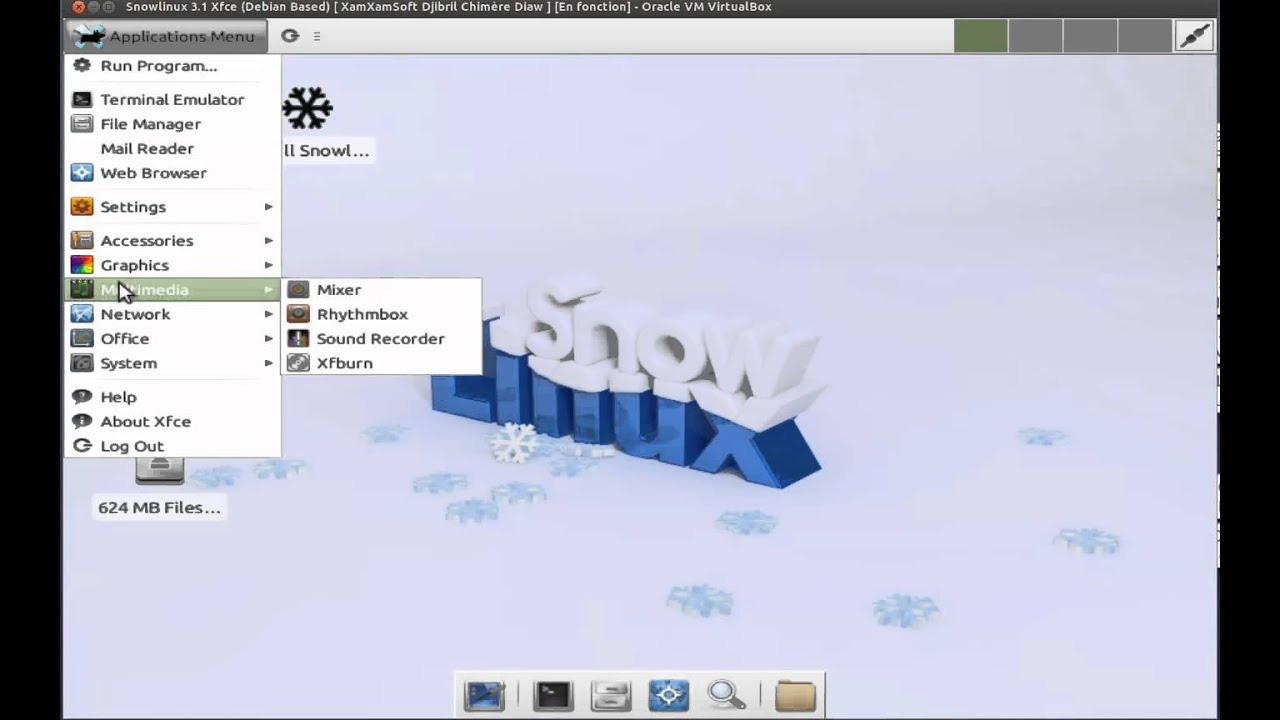Viewport: 1280px width, 720px height.
Task: Open the file cabinet icon in the bottom dock
Action: pos(610,695)
